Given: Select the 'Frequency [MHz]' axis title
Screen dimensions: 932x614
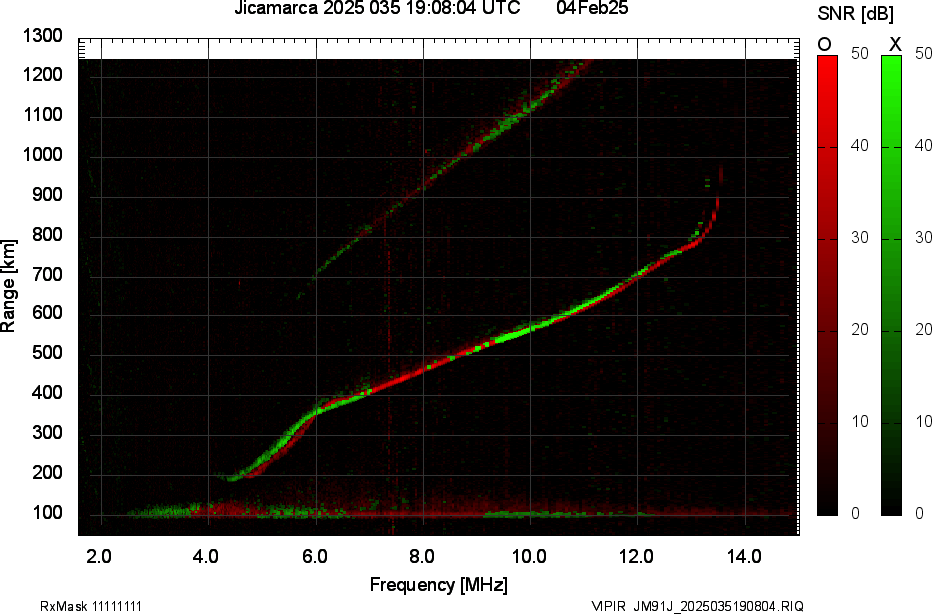Looking at the screenshot, I should click(x=439, y=584).
